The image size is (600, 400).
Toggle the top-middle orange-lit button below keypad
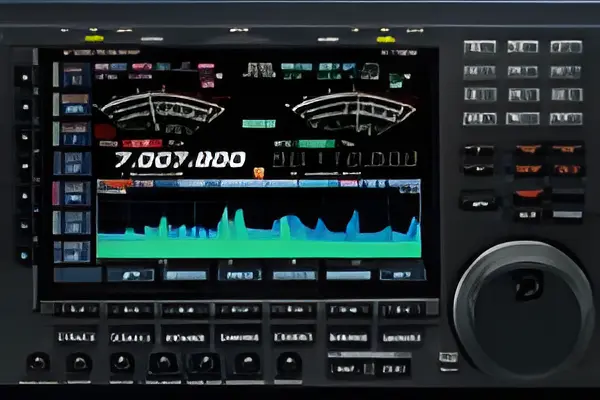[x=528, y=149]
